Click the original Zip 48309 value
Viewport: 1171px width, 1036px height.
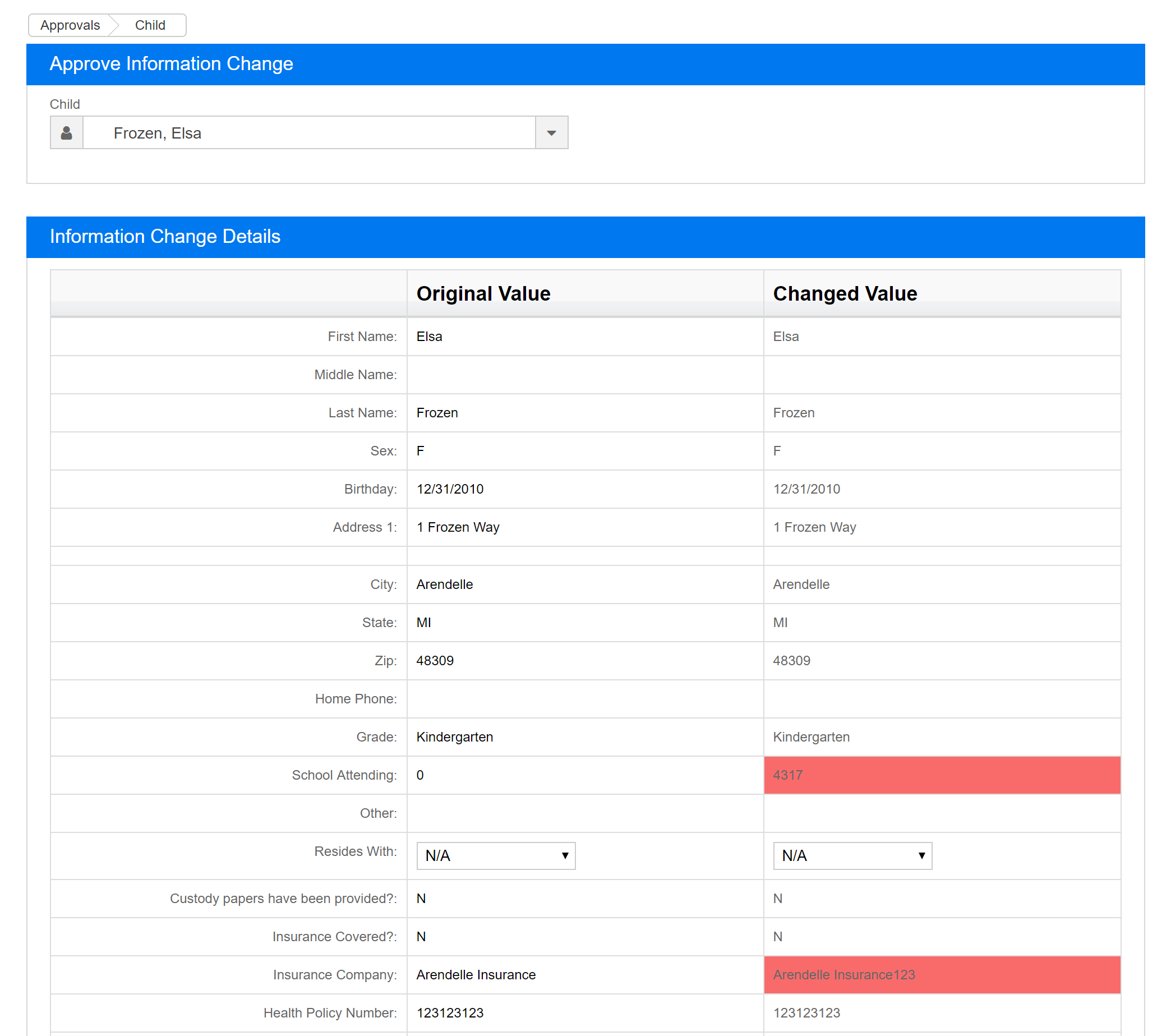[x=435, y=661]
